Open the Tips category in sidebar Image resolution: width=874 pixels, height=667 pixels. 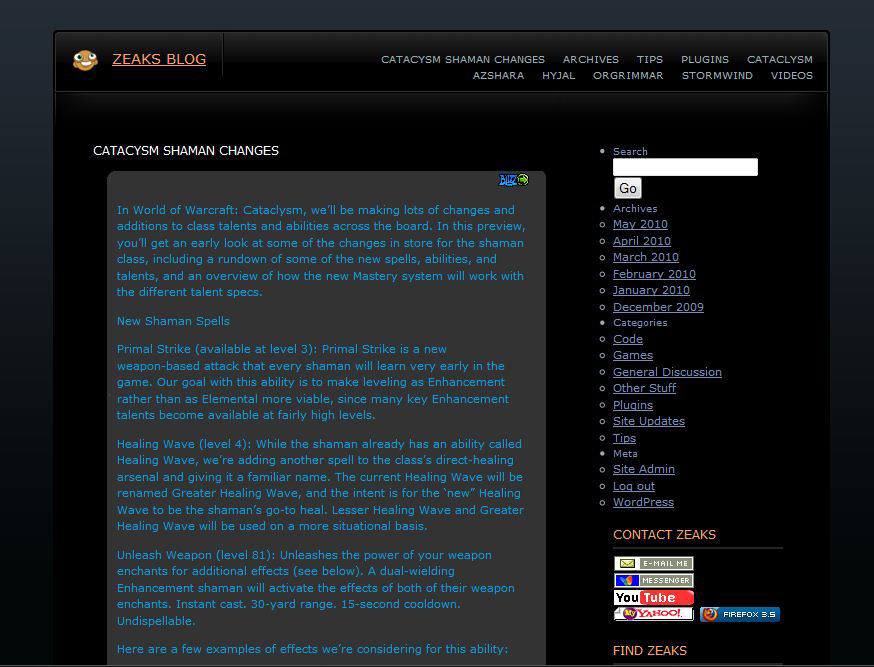point(624,437)
